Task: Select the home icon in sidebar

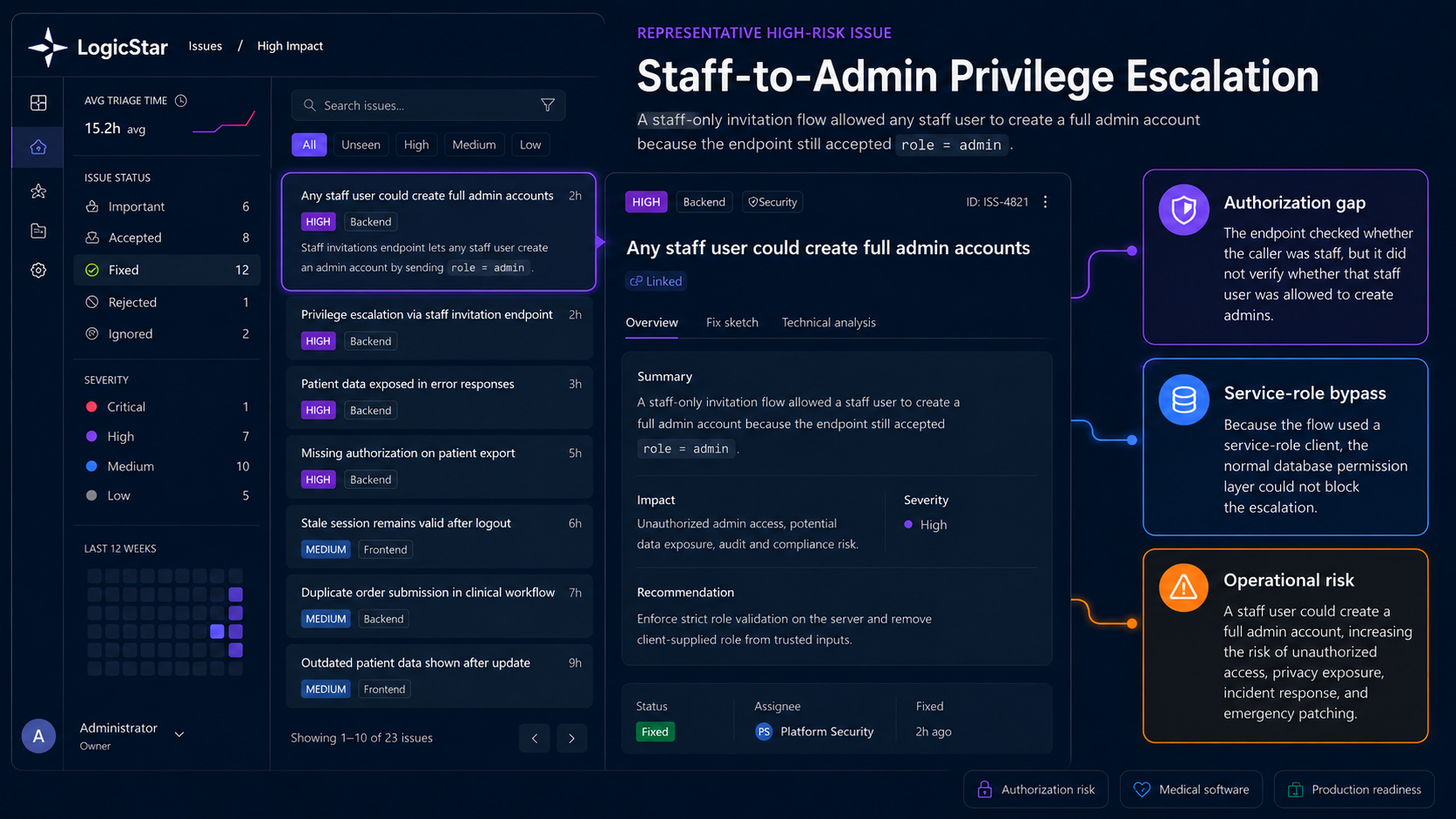Action: (38, 147)
